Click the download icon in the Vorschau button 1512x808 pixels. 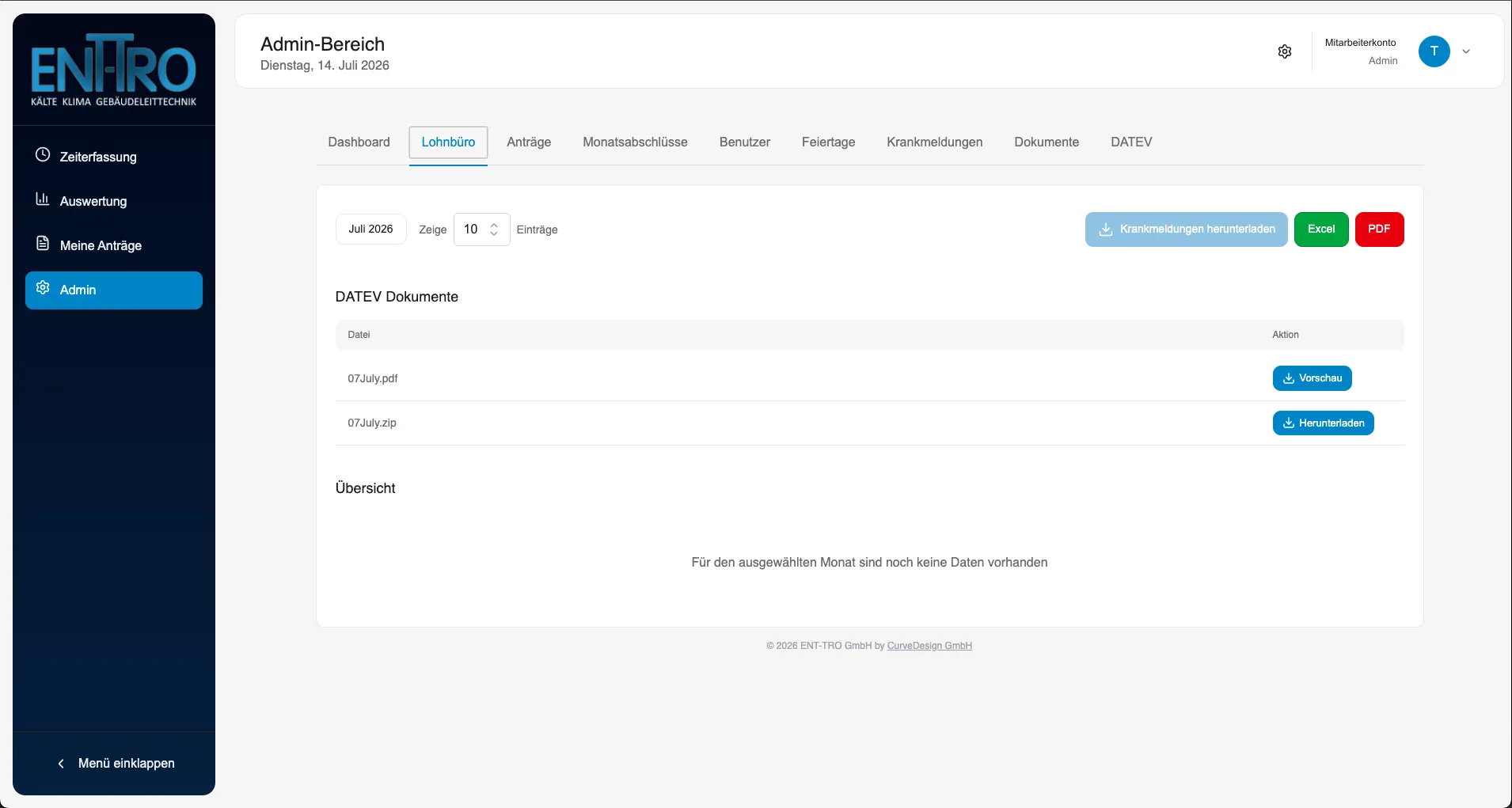1289,378
